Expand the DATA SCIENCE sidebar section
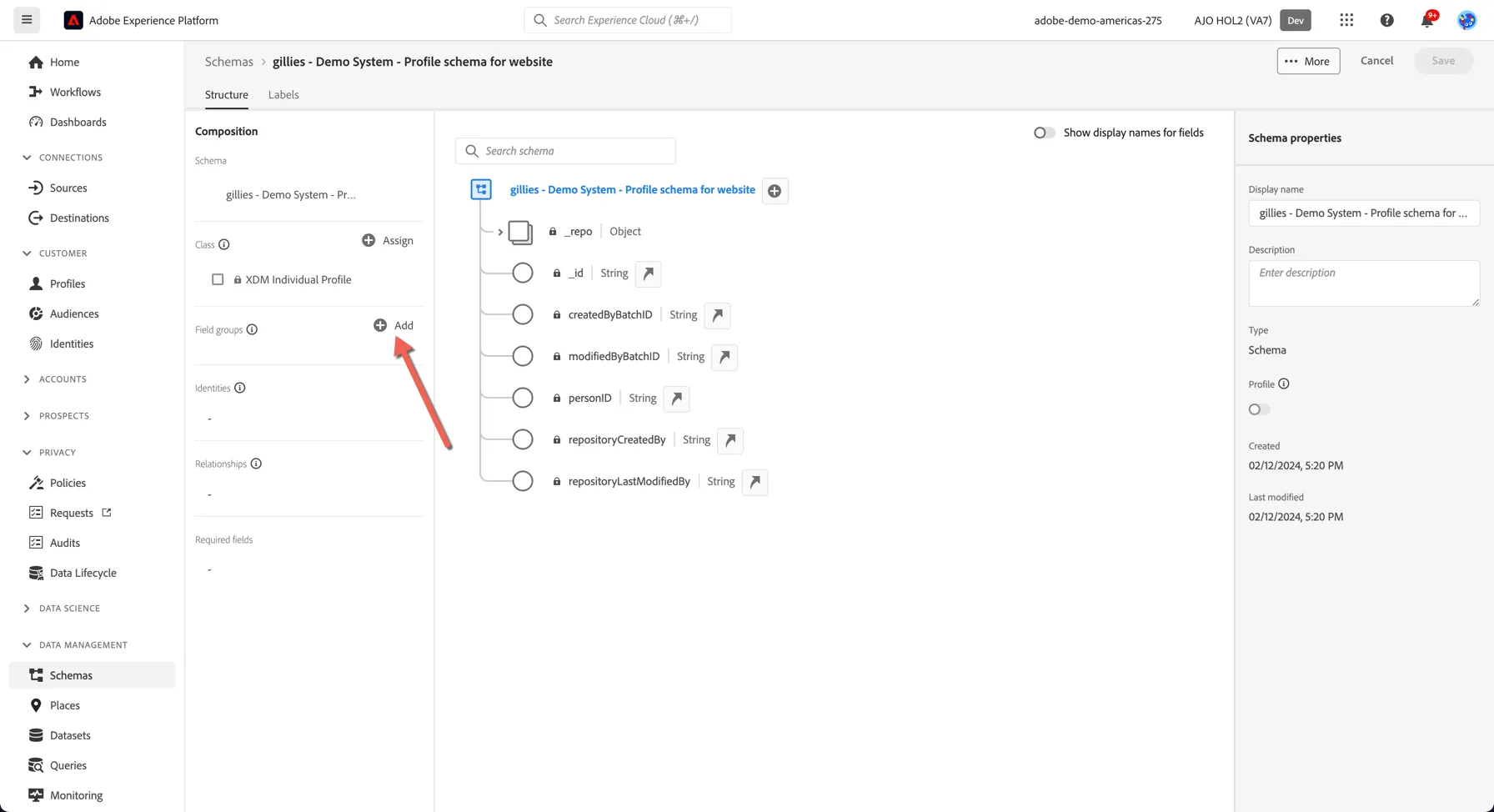The width and height of the screenshot is (1494, 812). click(x=27, y=609)
